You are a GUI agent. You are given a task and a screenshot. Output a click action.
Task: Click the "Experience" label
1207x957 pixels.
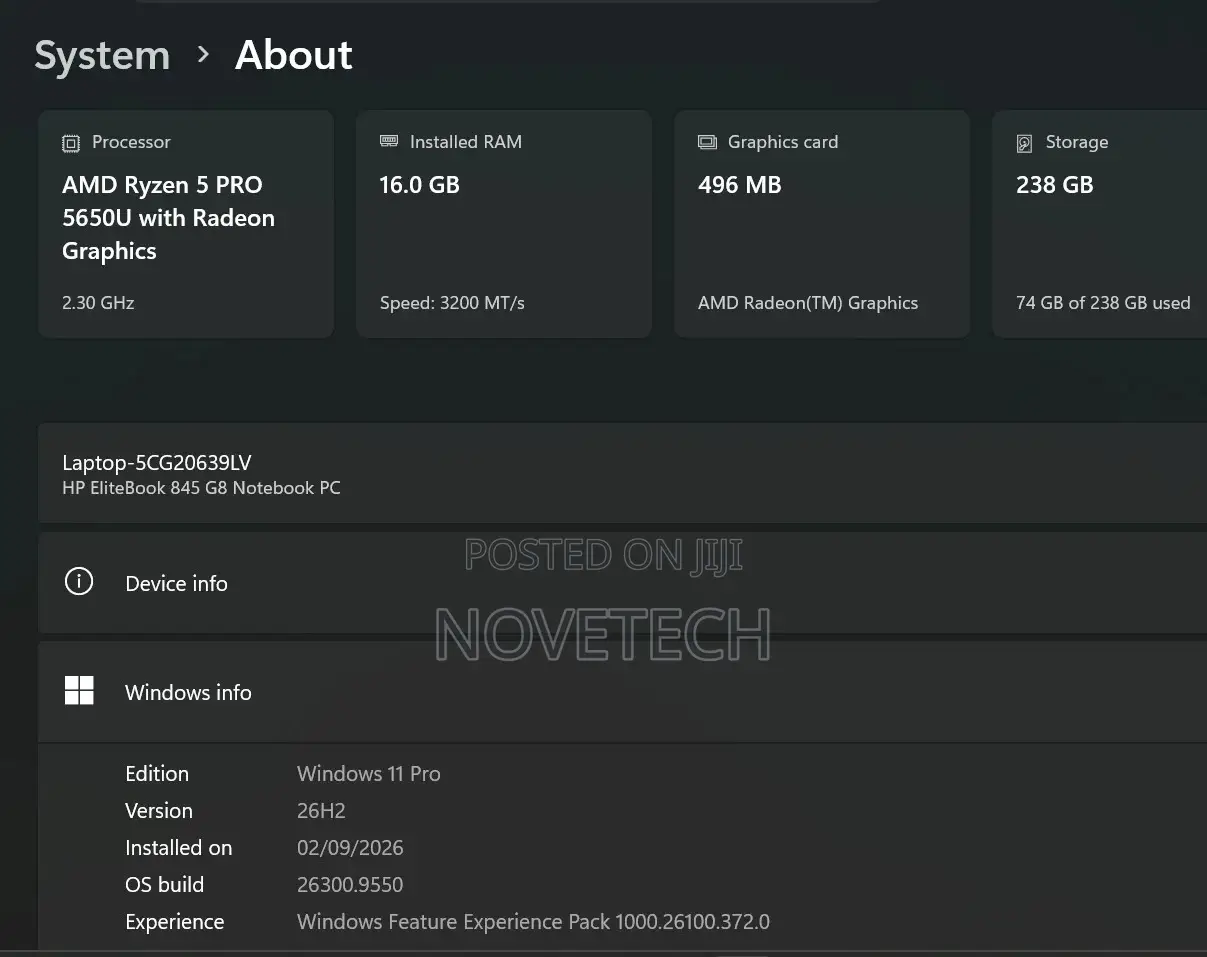[175, 922]
